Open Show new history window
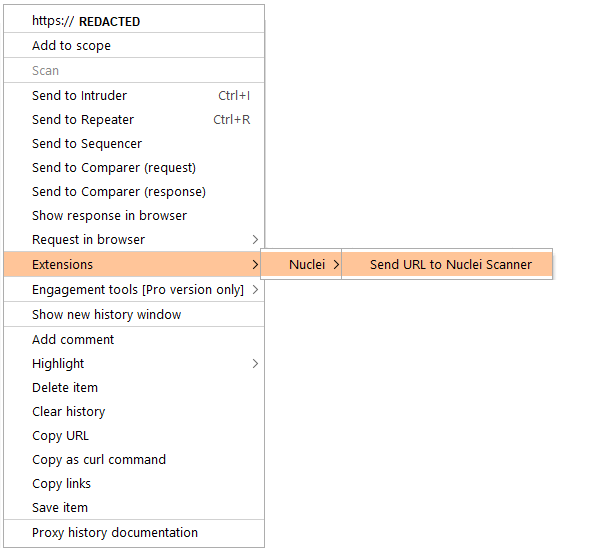Image resolution: width=597 pixels, height=554 pixels. click(x=134, y=315)
